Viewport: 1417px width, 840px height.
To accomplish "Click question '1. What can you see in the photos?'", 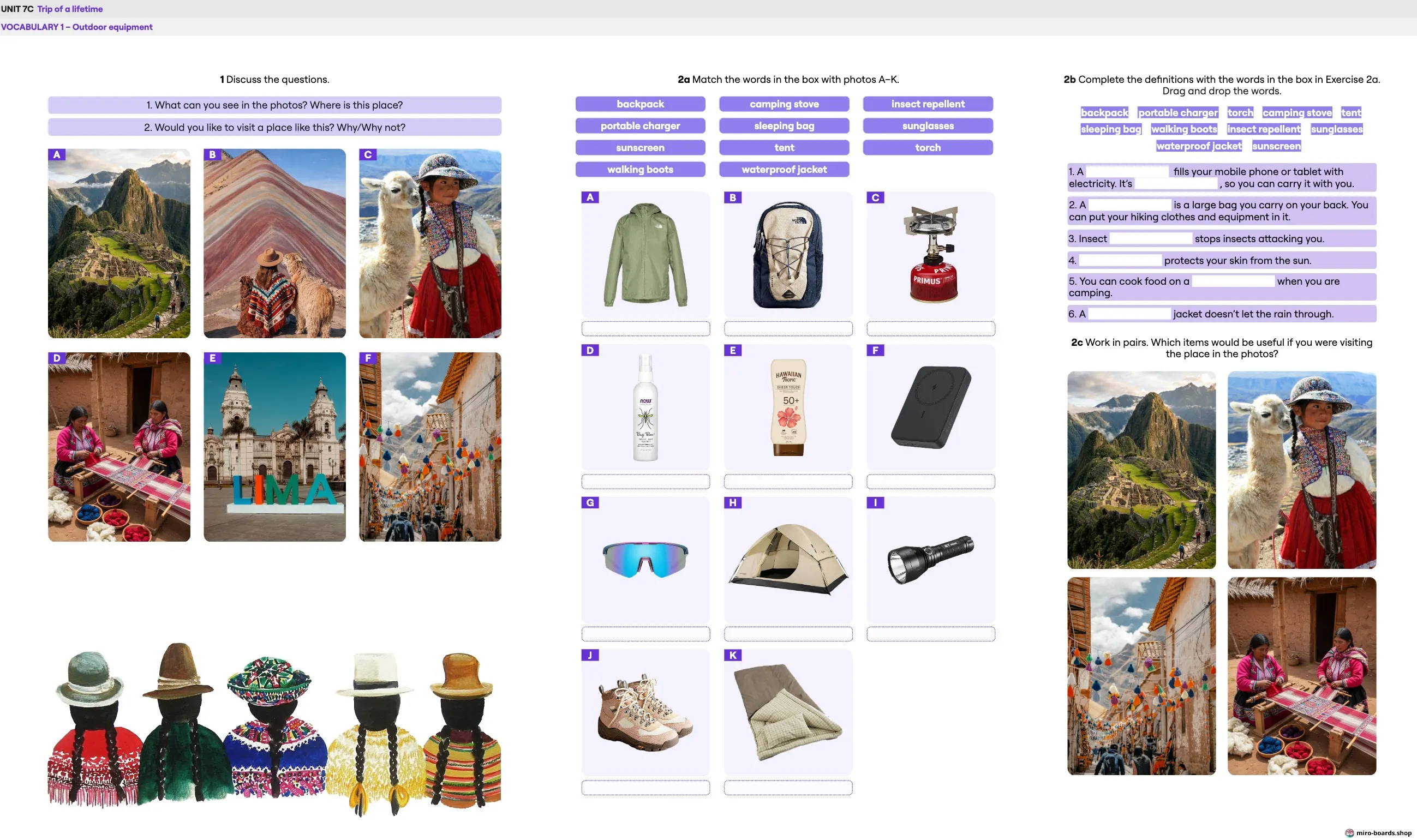I will pos(274,105).
